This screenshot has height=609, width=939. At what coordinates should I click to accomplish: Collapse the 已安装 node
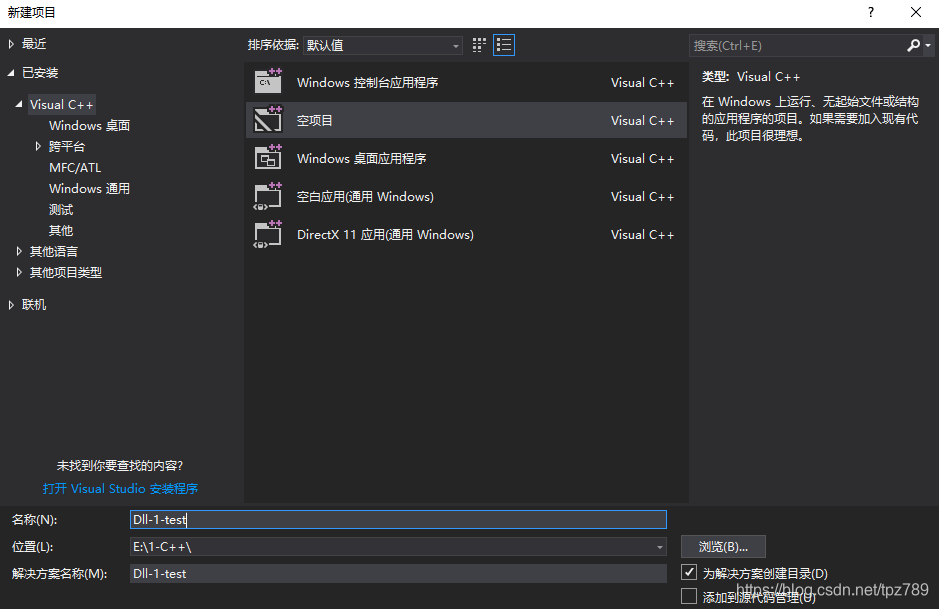click(11, 72)
